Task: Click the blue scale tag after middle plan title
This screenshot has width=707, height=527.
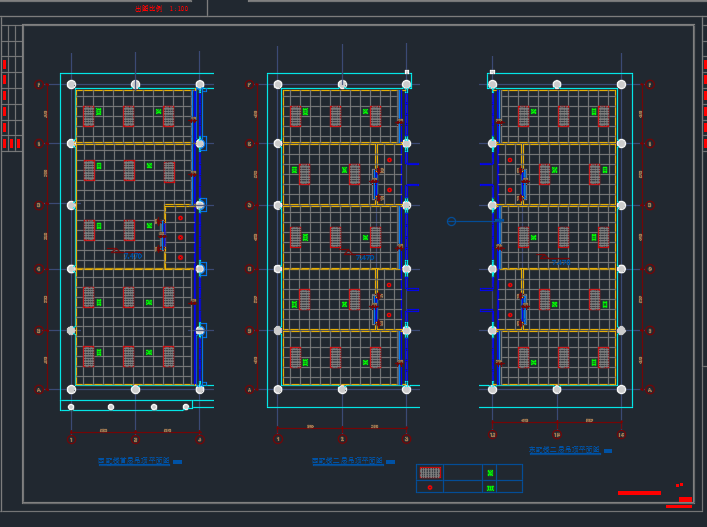Action: pos(390,462)
